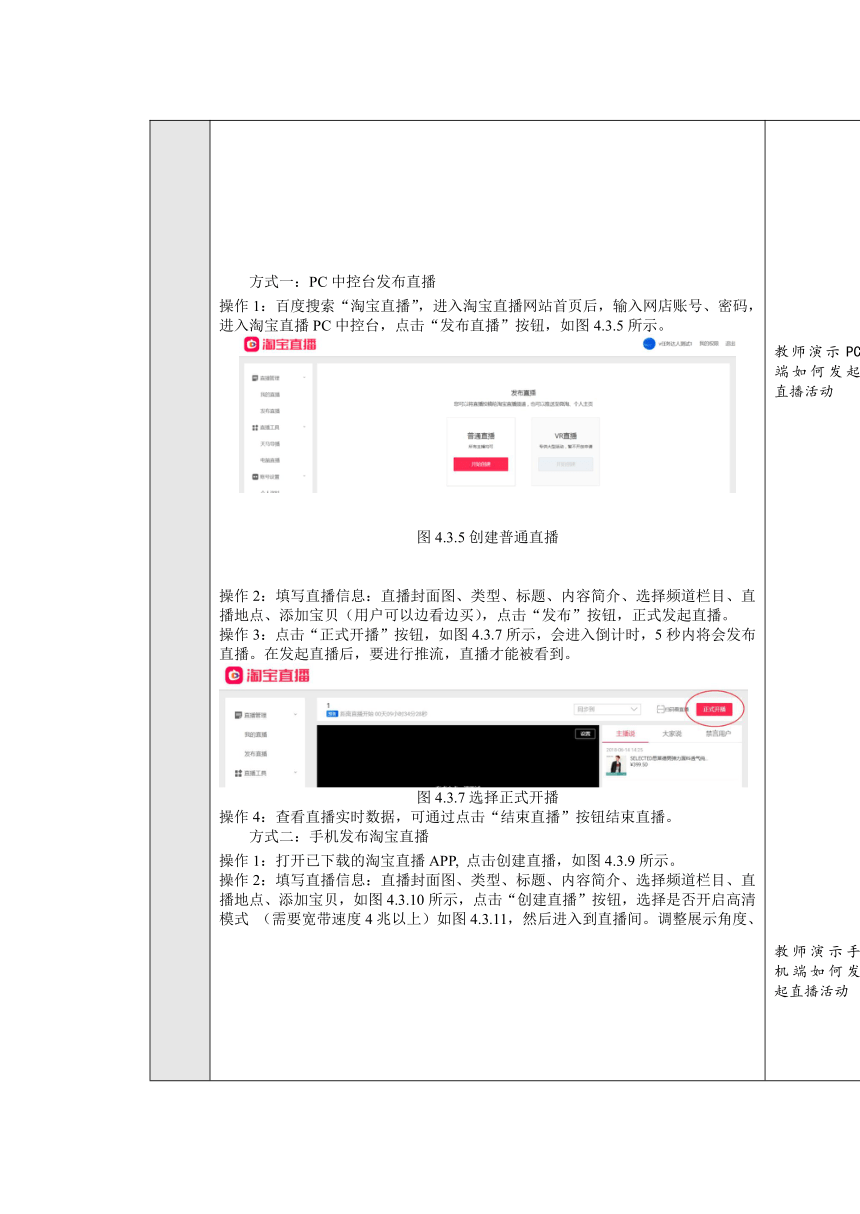860x1214 pixels.
Task: Click the red 正式开播 button
Action: (714, 709)
